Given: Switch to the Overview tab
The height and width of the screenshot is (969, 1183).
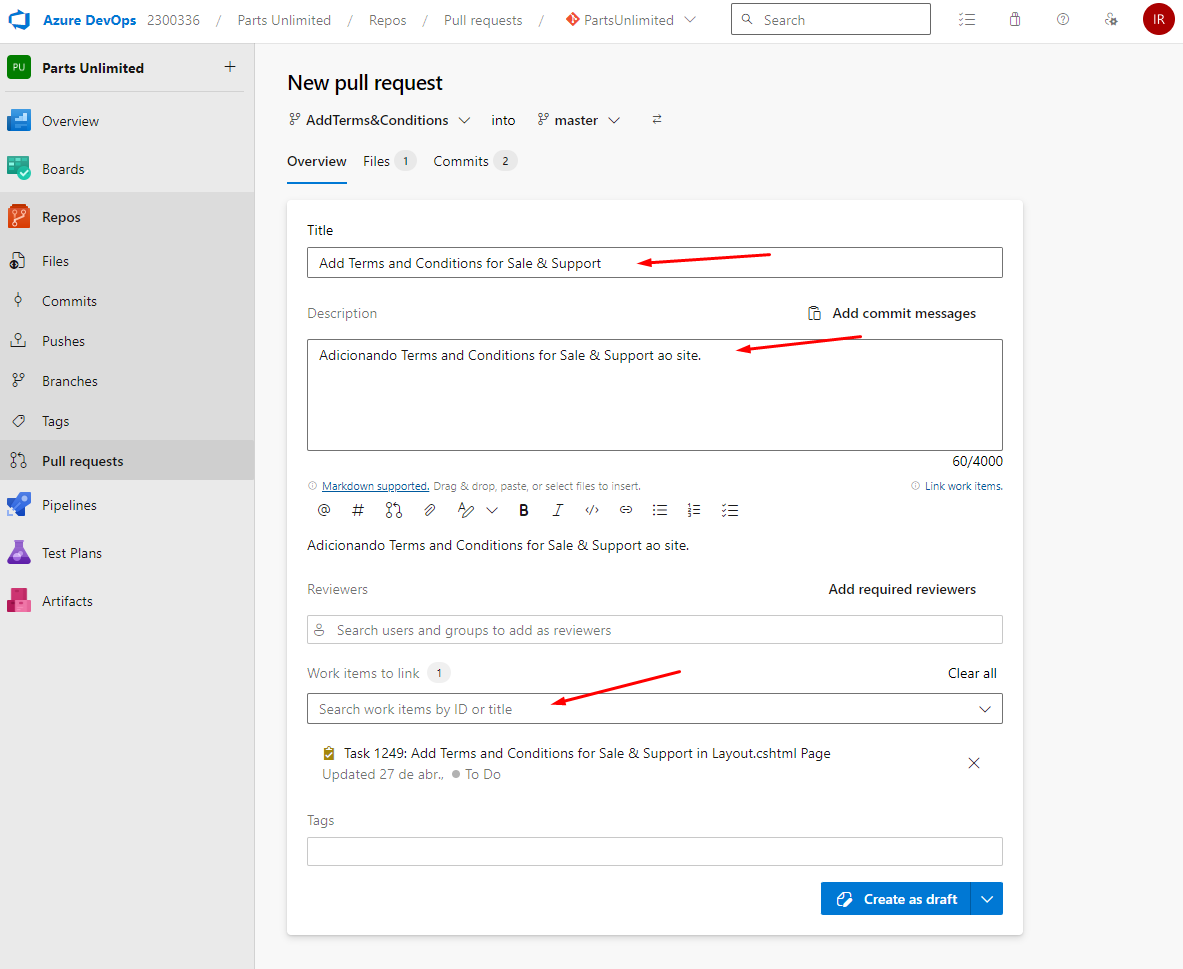Looking at the screenshot, I should point(317,161).
